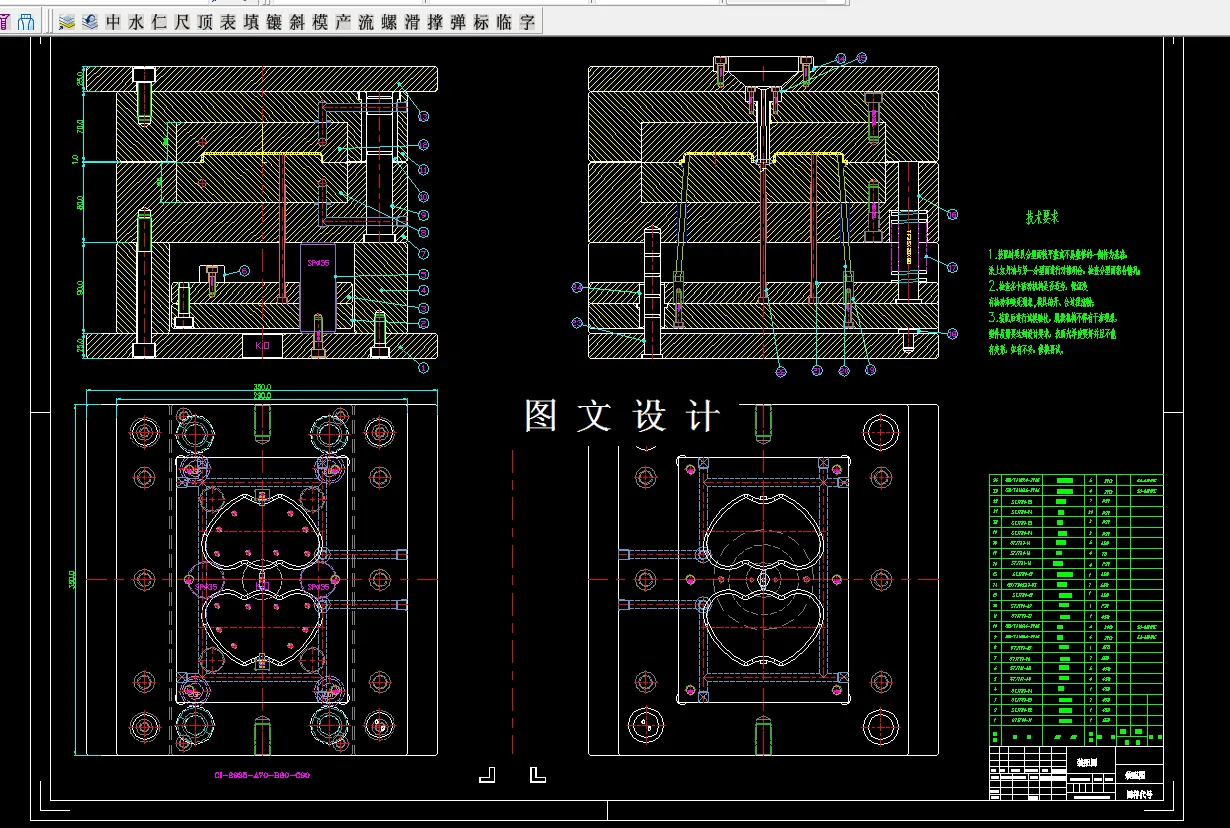Click part balloon number 5
Screen dimensions: 1230x828
[424, 274]
